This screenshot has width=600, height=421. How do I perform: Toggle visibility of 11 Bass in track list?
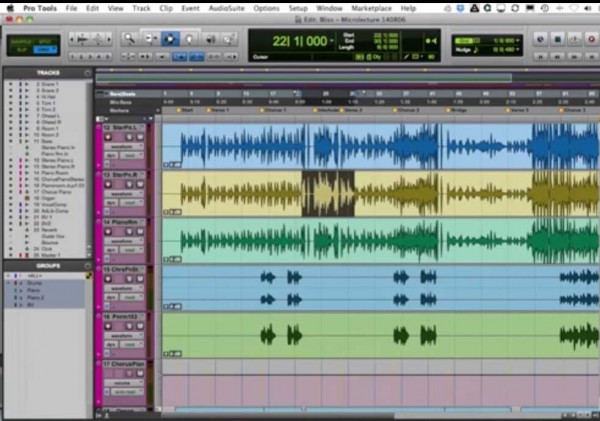(x=11, y=141)
